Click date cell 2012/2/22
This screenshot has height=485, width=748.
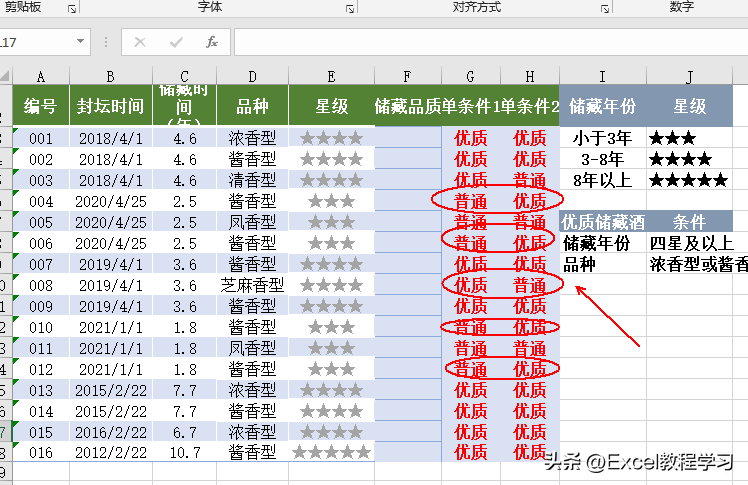[111, 452]
